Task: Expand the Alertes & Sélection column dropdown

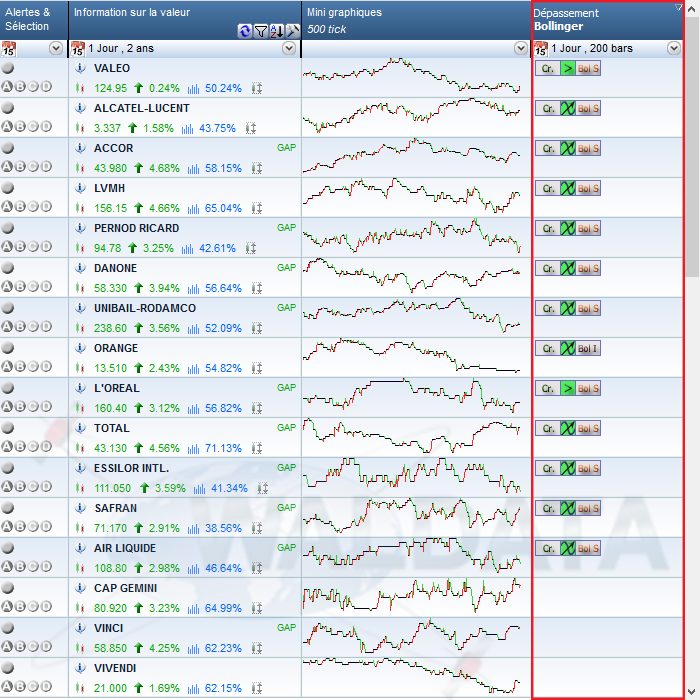Action: 56,48
